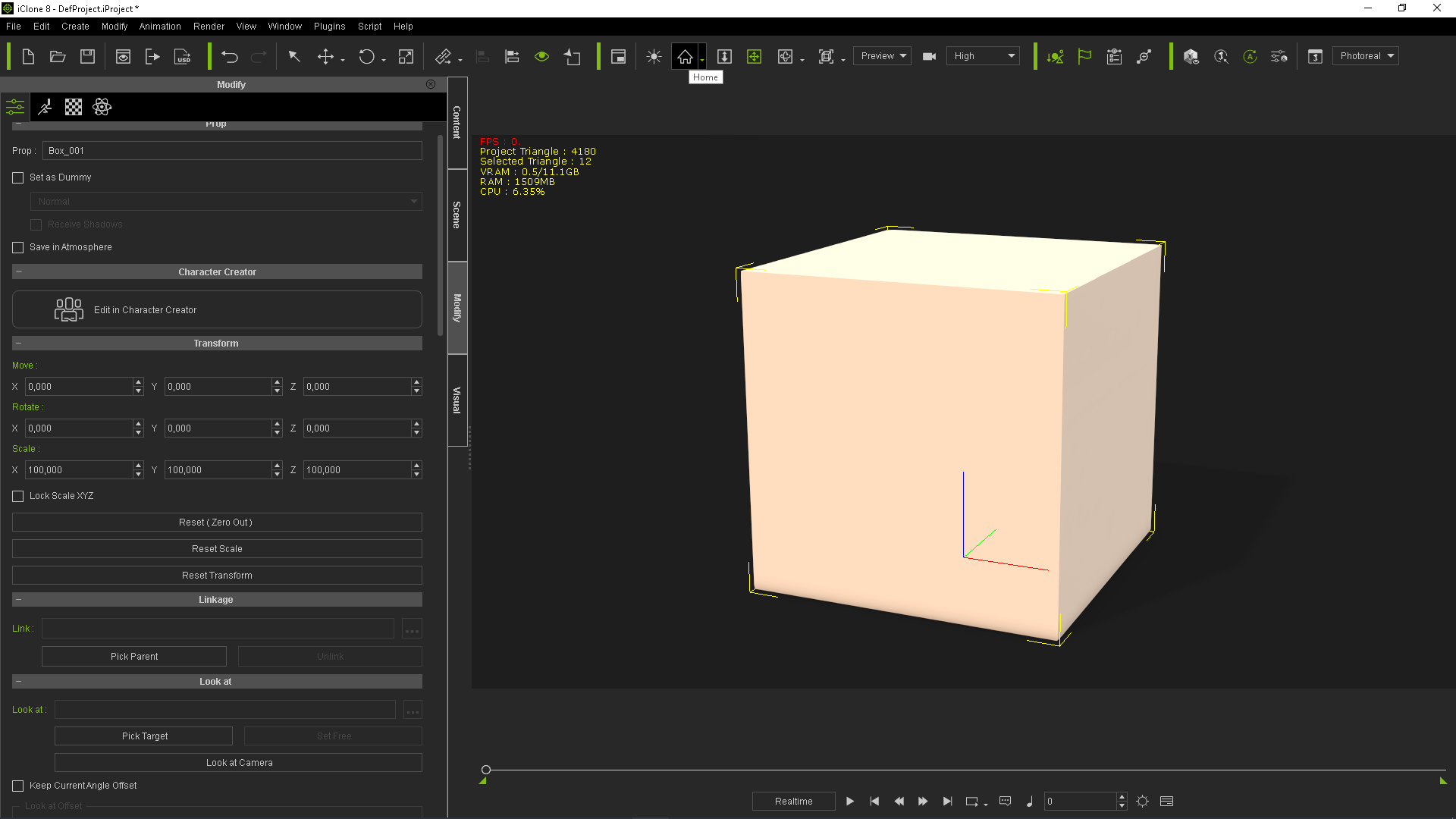Click the Light settings icon

pyautogui.click(x=654, y=56)
